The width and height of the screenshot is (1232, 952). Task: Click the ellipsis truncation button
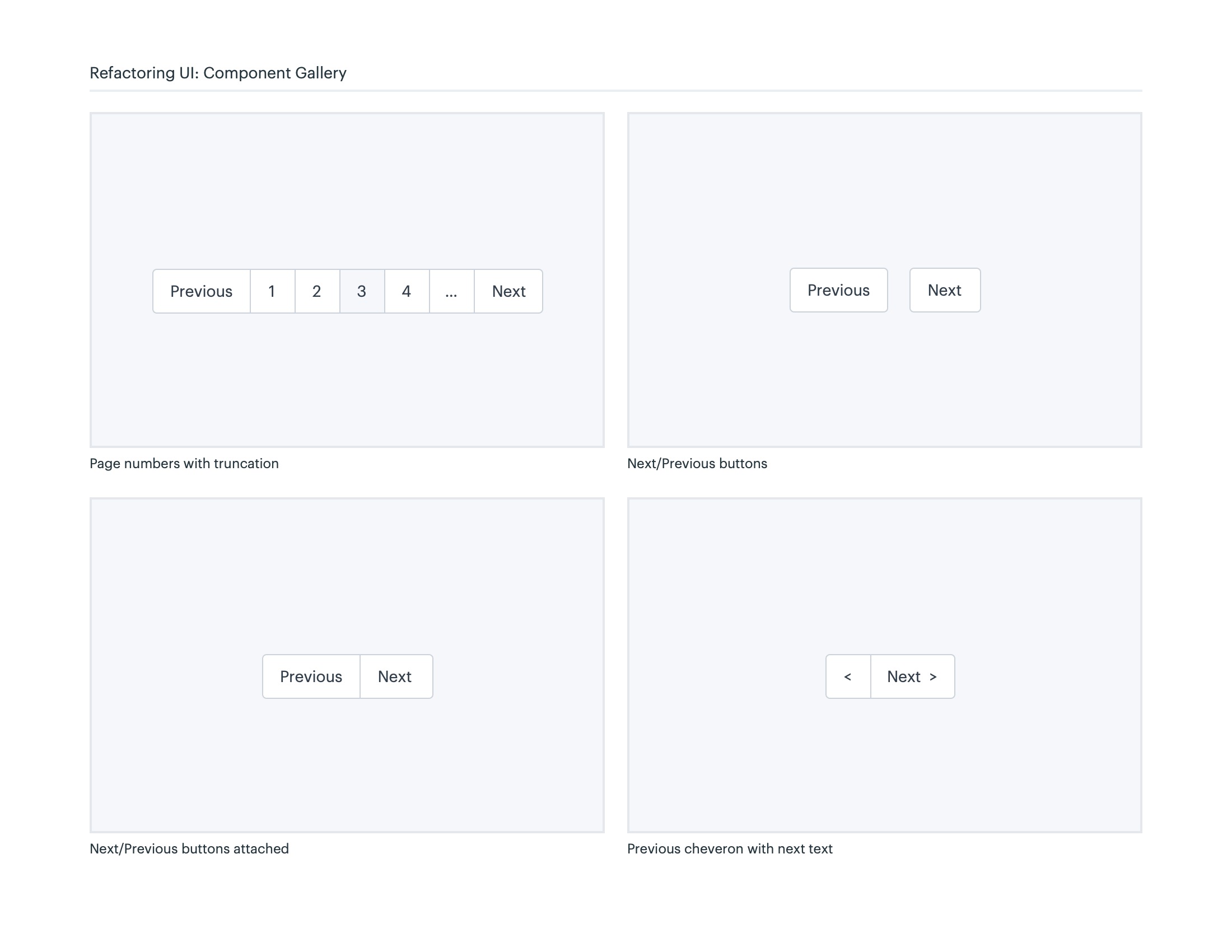451,291
